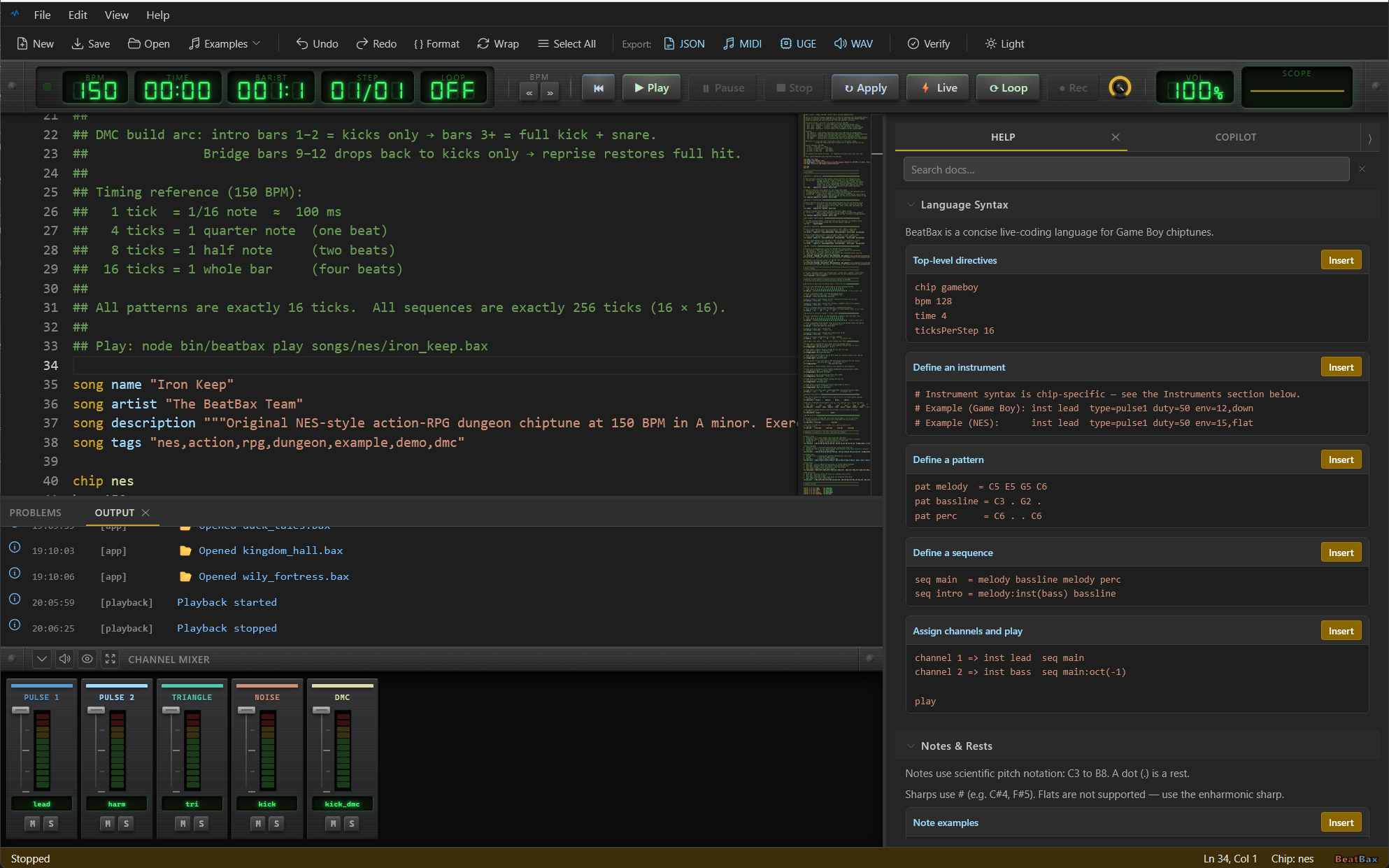Insert the Define a sequence snippet
Screen dimensions: 1389x868
tap(1341, 553)
